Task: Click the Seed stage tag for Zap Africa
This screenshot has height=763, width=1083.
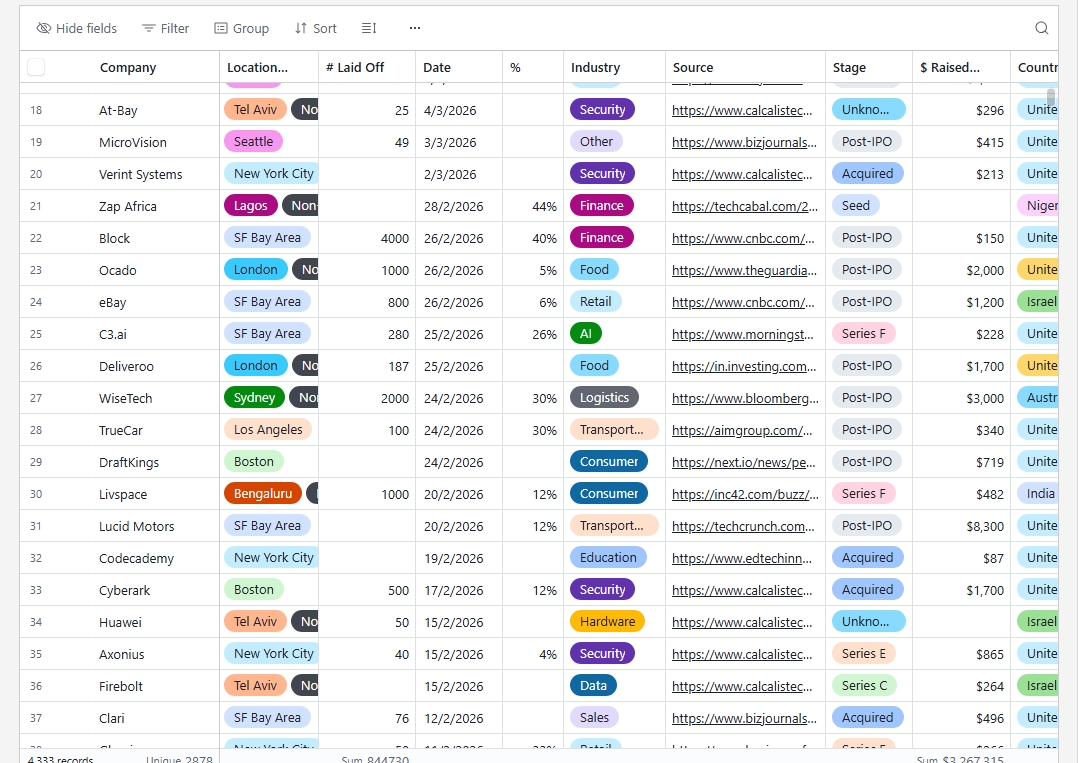Action: (856, 206)
